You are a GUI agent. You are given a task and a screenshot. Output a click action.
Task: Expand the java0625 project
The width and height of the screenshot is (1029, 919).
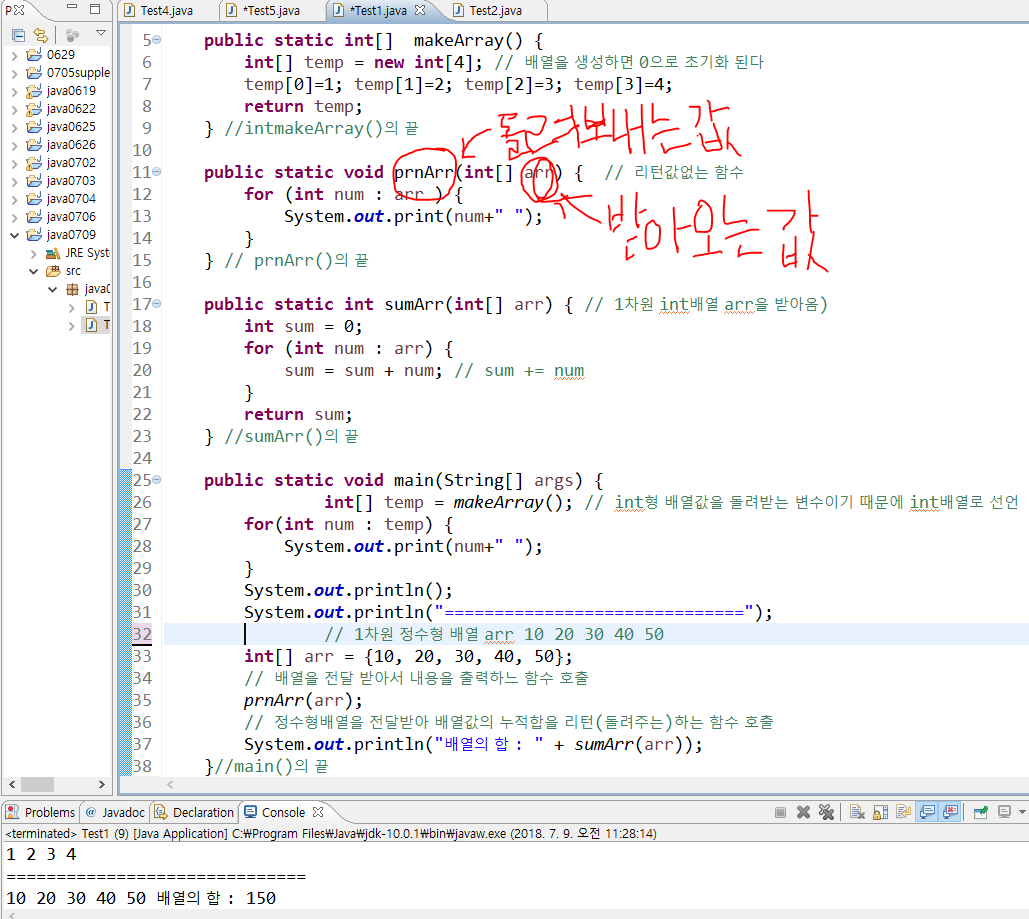coord(14,127)
